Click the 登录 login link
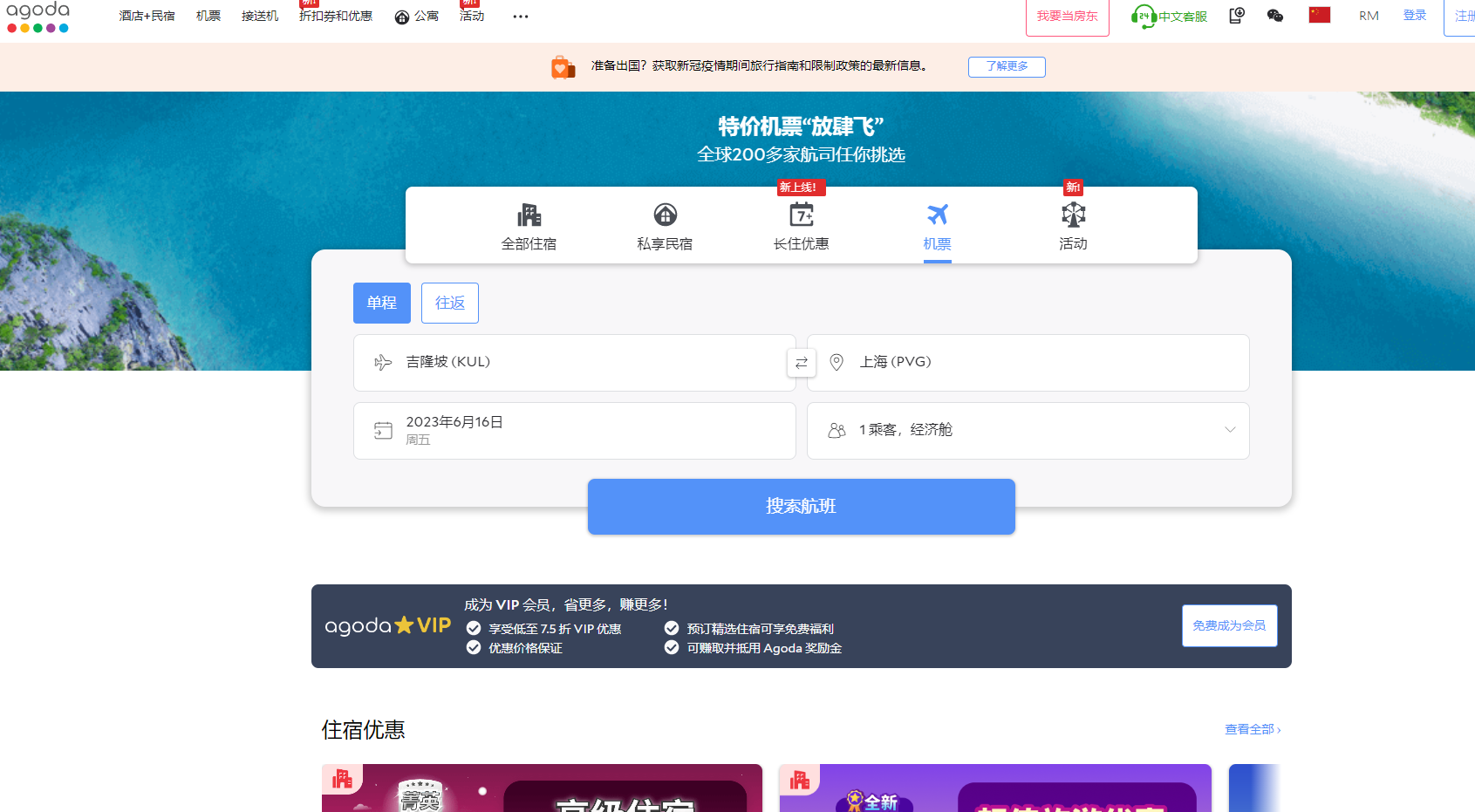The width and height of the screenshot is (1475, 812). click(x=1415, y=16)
